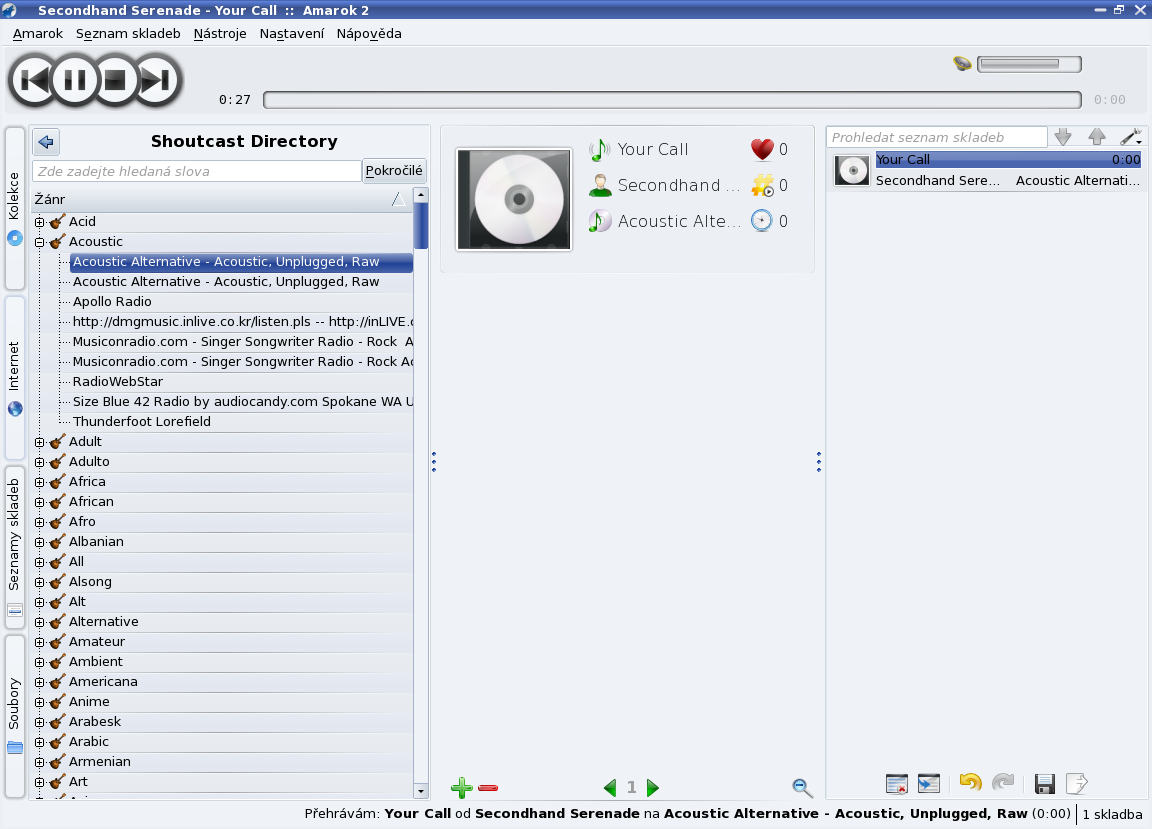This screenshot has height=829, width=1152.
Task: Expand the Africa genre
Action: [40, 482]
